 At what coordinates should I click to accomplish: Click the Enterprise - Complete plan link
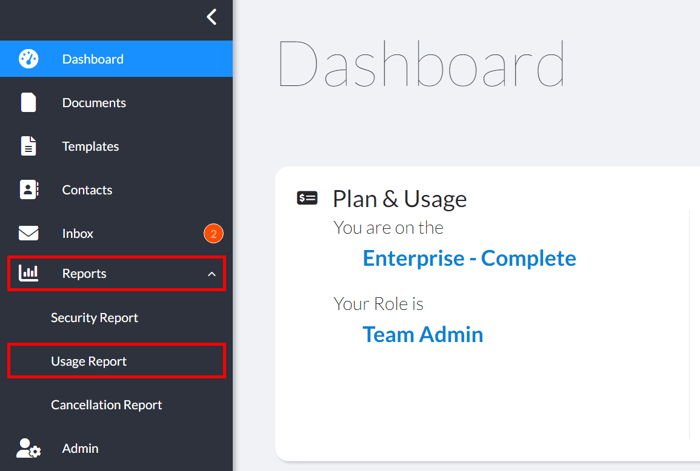click(469, 258)
